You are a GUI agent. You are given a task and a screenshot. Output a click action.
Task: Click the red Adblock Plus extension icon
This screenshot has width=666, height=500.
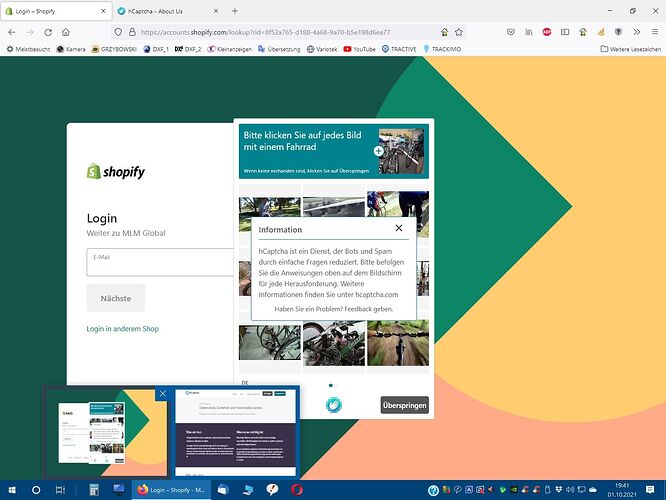coord(547,32)
